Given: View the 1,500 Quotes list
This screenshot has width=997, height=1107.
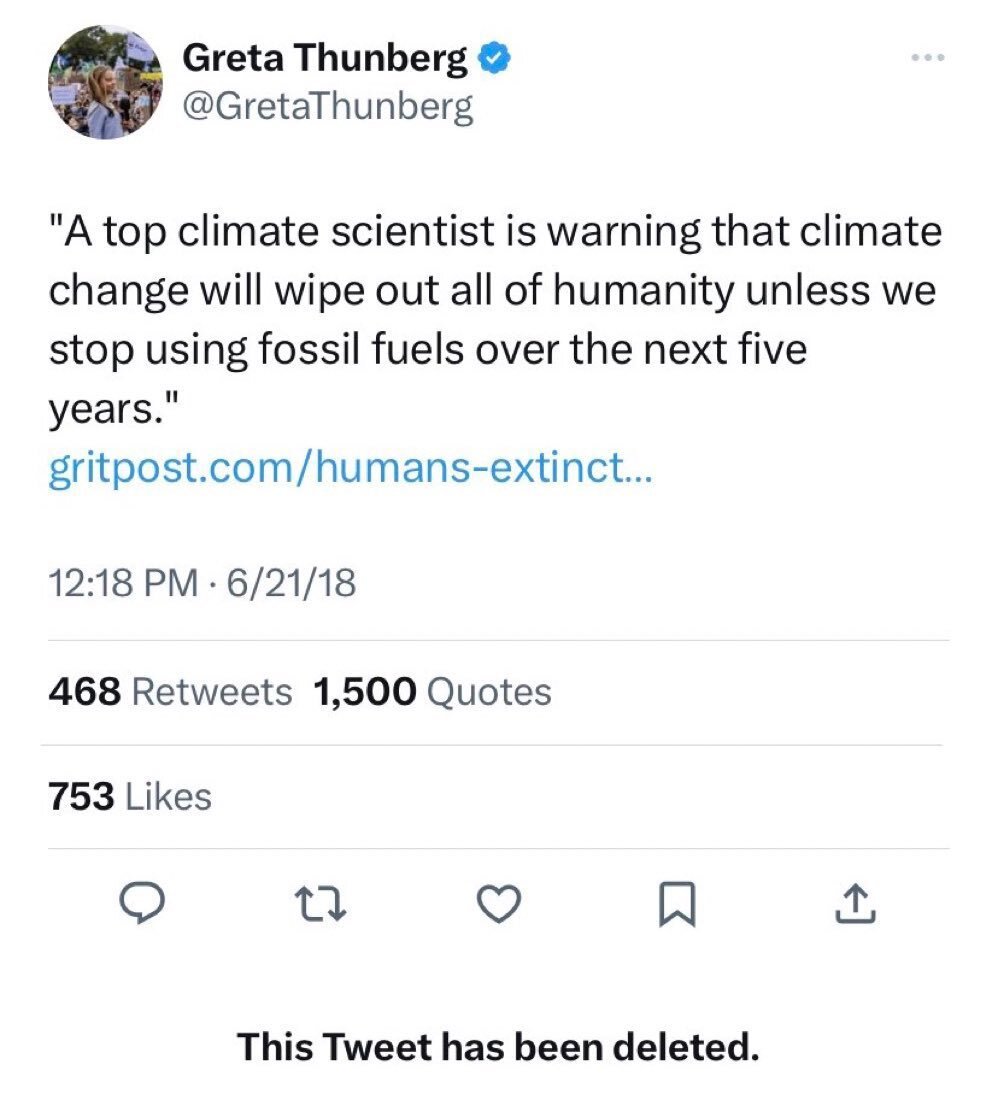Looking at the screenshot, I should (x=432, y=692).
